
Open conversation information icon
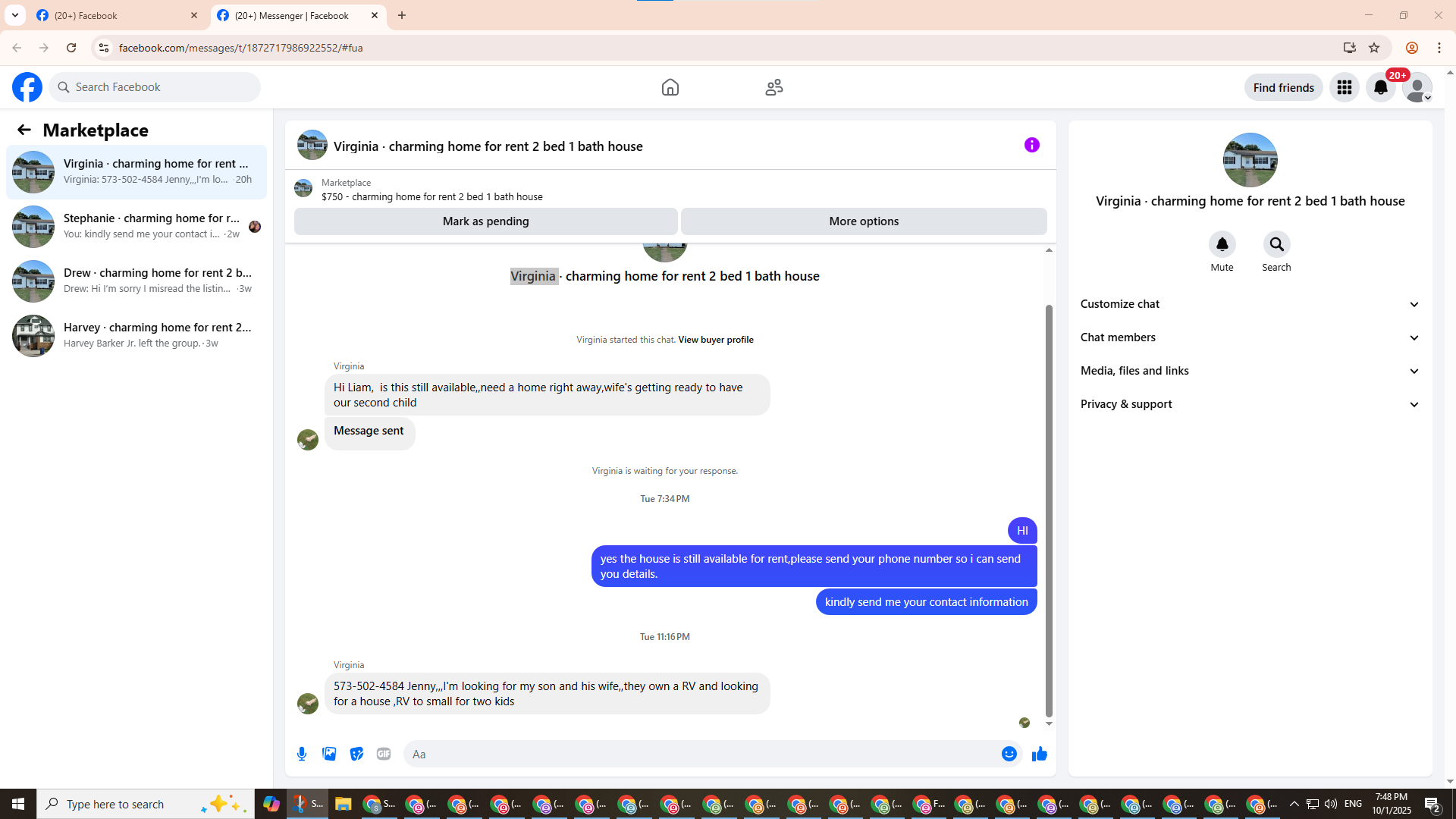(x=1031, y=145)
